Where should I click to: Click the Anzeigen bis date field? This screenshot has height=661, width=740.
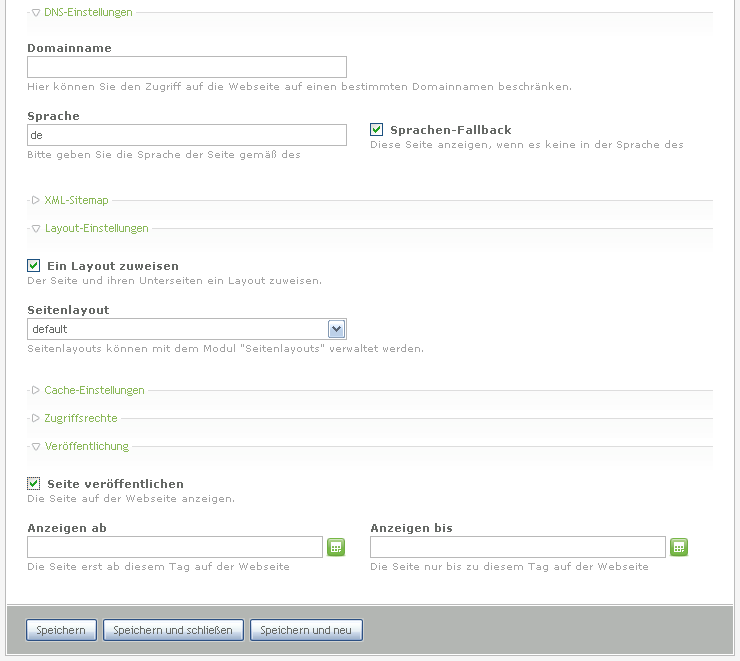(518, 547)
